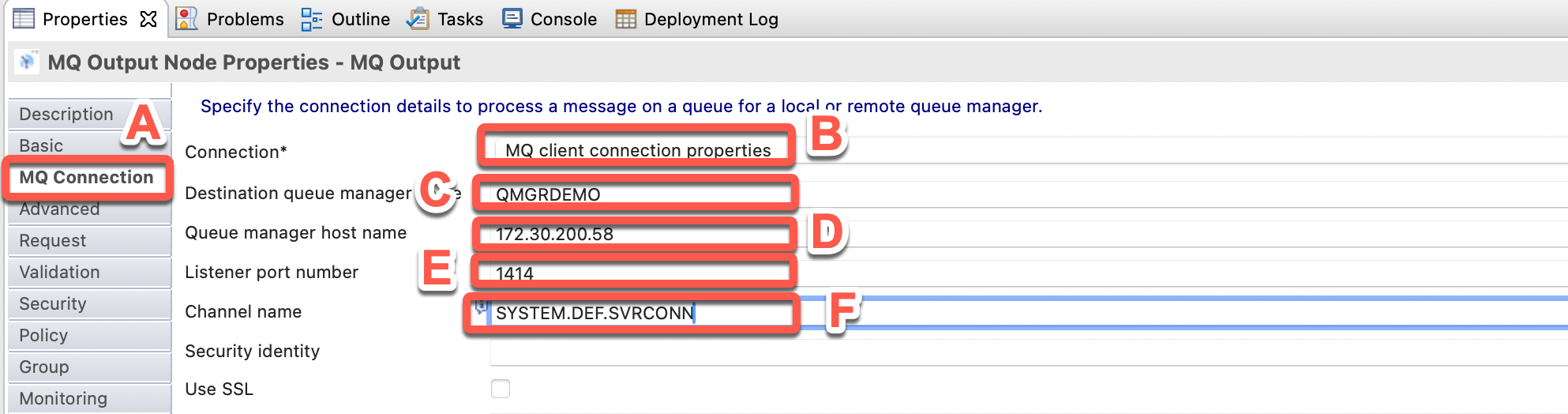Click the Console view icon
The height and width of the screenshot is (414, 1568).
(512, 18)
